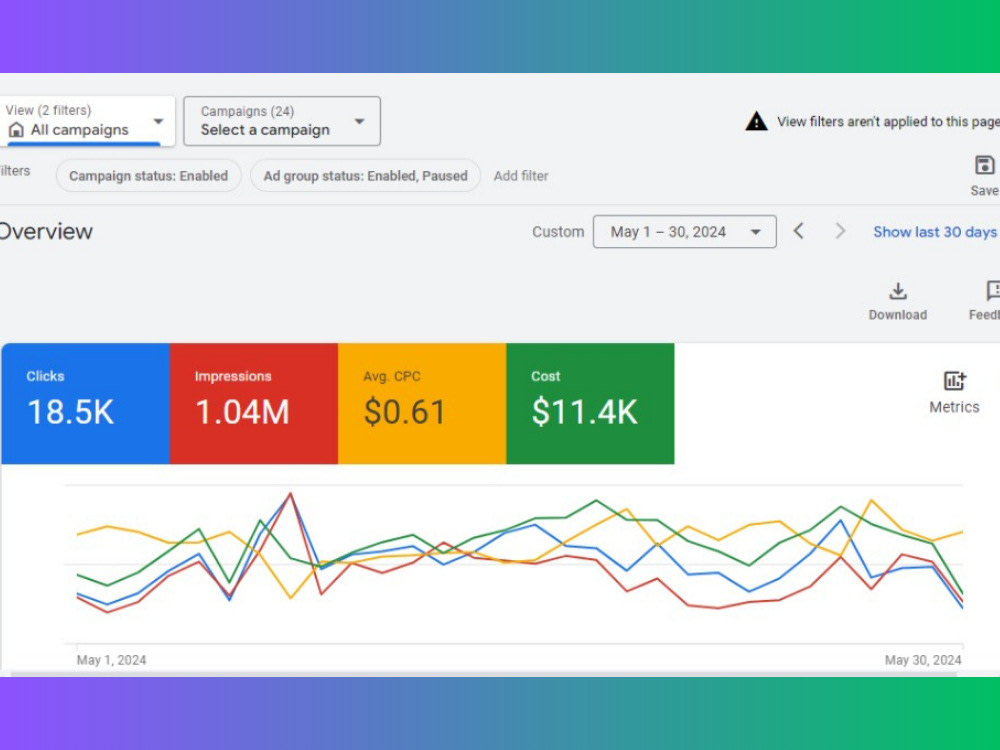Remove or edit Campaign status: Enabled filter
The image size is (1000, 750).
coord(149,175)
